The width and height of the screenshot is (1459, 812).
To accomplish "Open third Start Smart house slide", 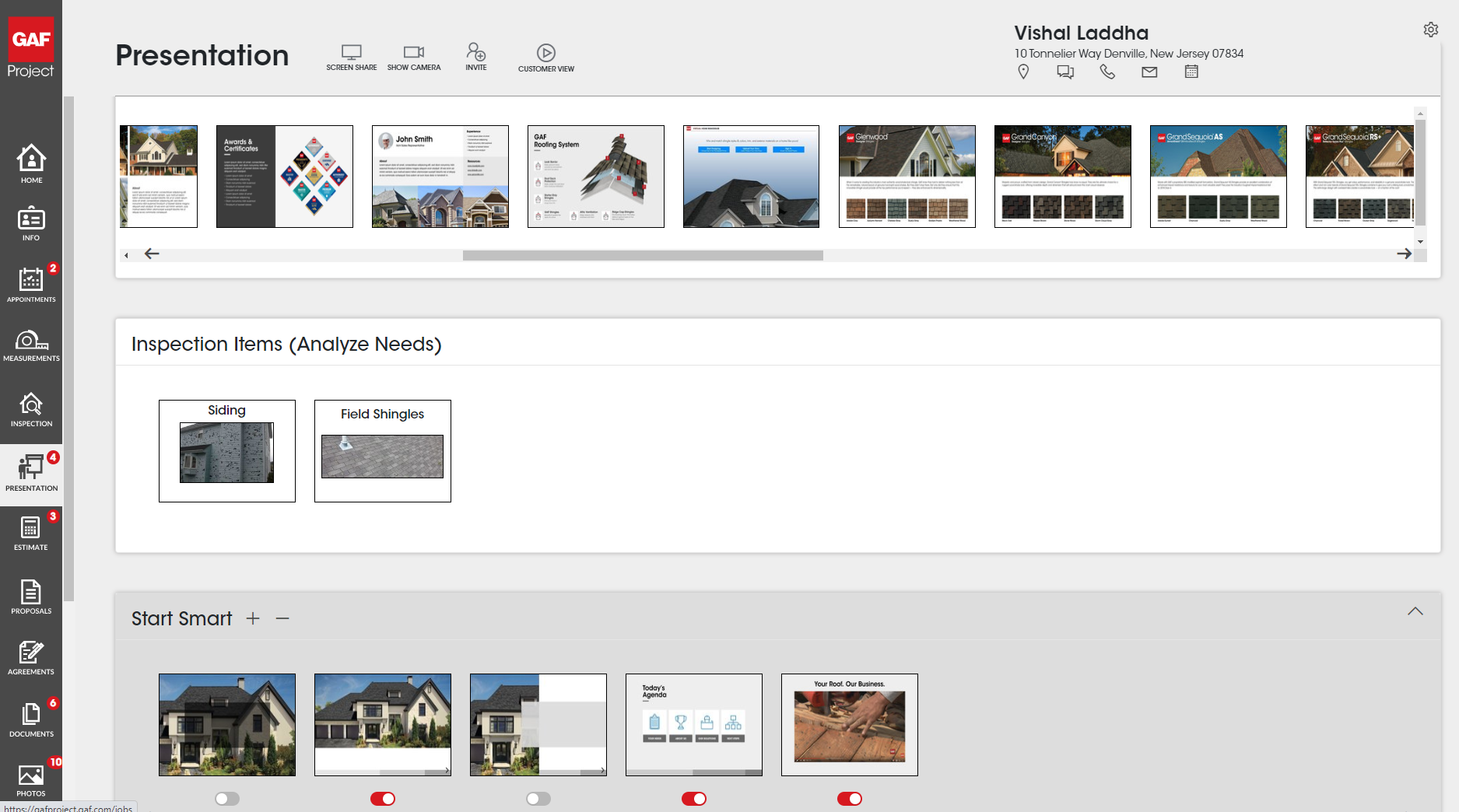I will [538, 725].
